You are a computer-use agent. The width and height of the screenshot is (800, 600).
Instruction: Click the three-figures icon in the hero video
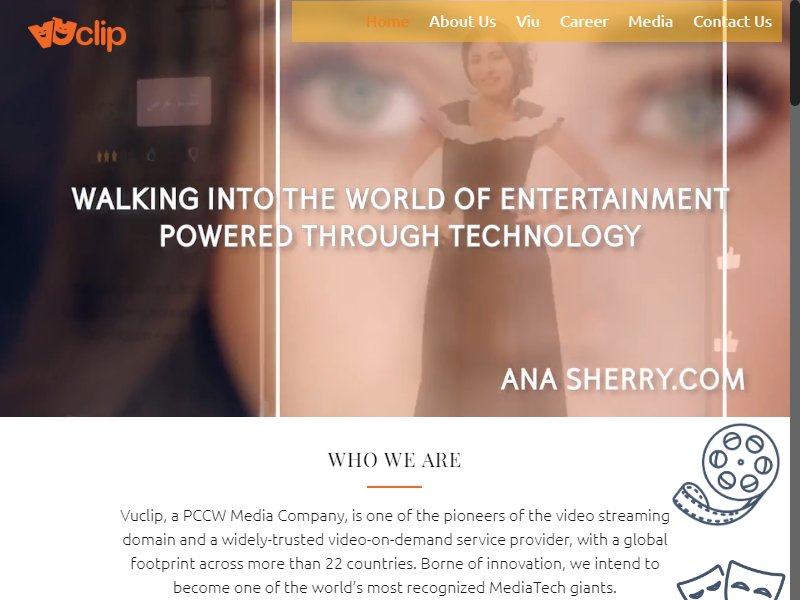point(107,155)
